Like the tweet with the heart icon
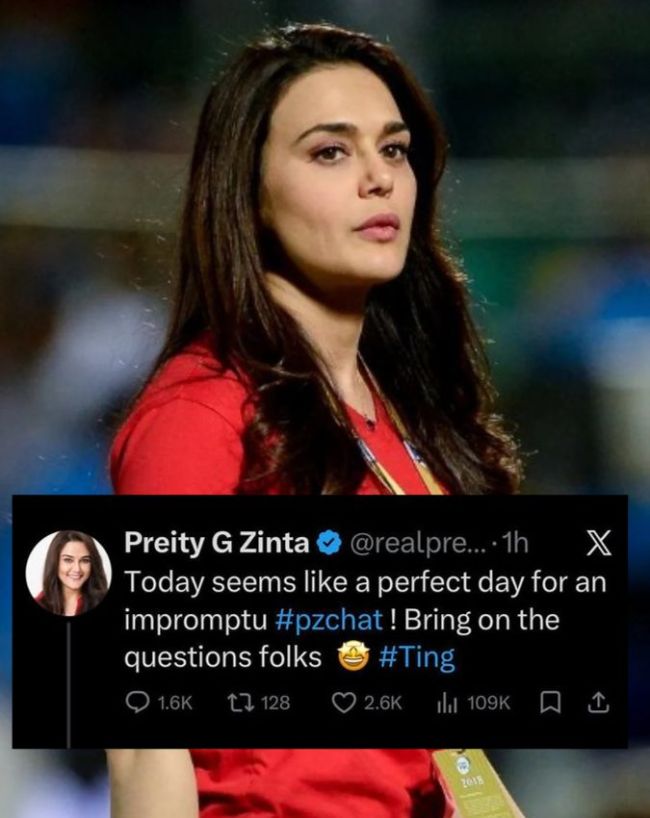The height and width of the screenshot is (818, 650). [x=344, y=703]
